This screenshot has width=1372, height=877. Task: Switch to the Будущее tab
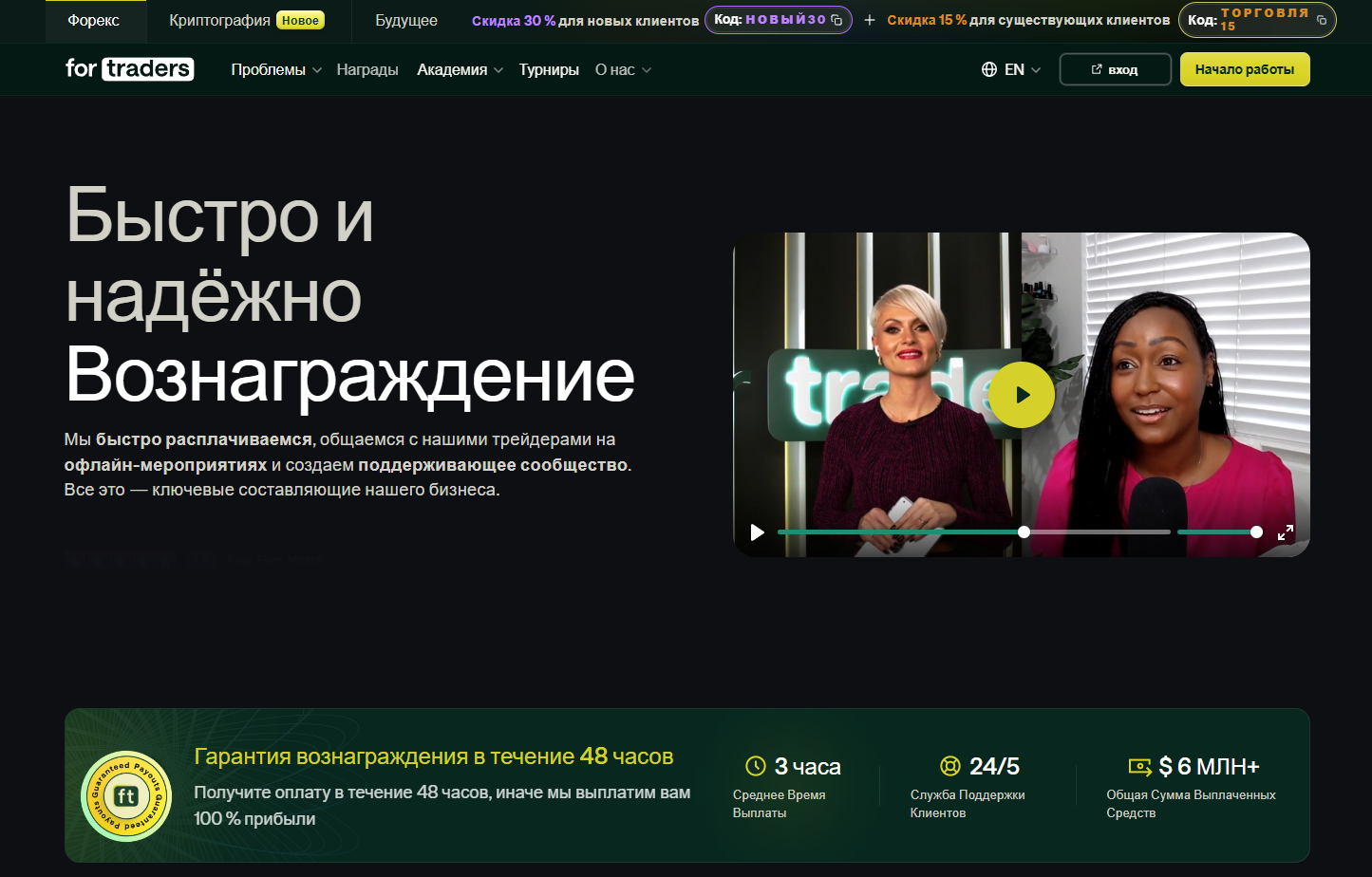(406, 21)
